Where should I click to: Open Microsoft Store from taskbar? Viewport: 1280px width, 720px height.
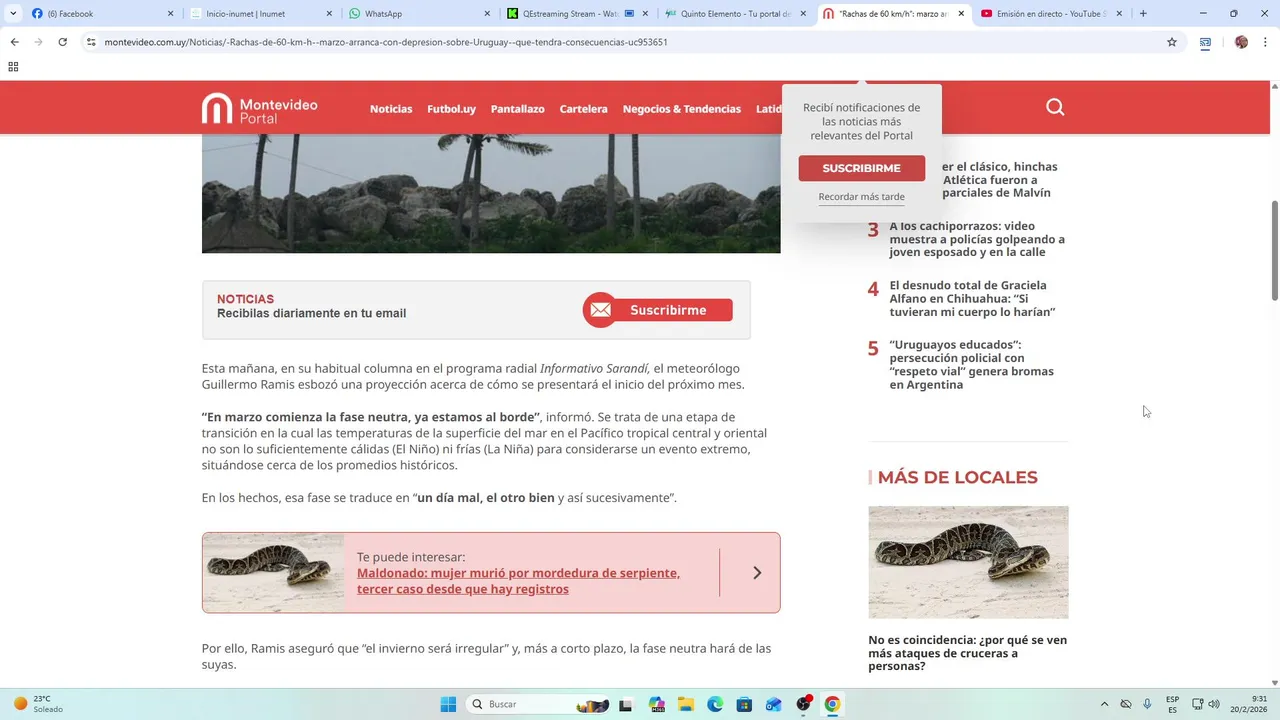point(744,704)
